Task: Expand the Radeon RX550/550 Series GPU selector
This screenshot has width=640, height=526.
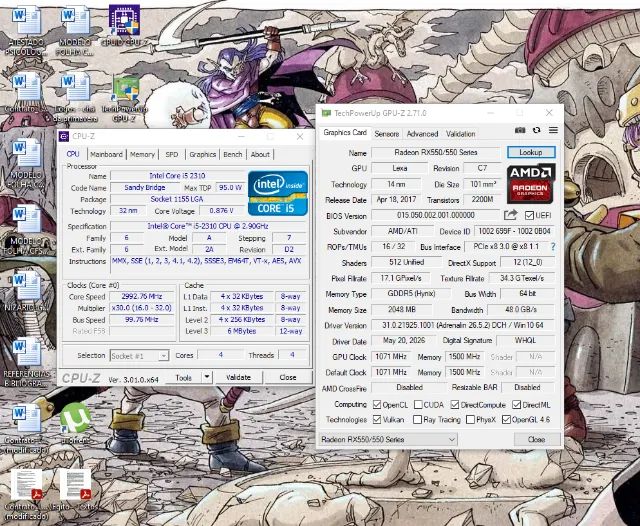Action: coord(388,439)
